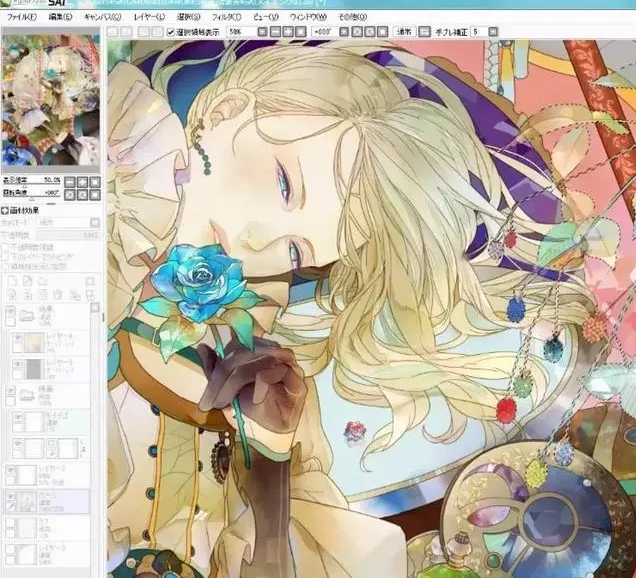
Task: Open the 編集(E) menu
Action: point(60,17)
